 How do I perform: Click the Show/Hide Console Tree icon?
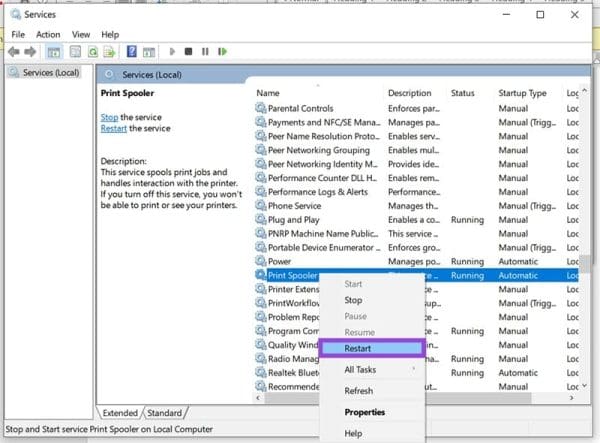[54, 51]
